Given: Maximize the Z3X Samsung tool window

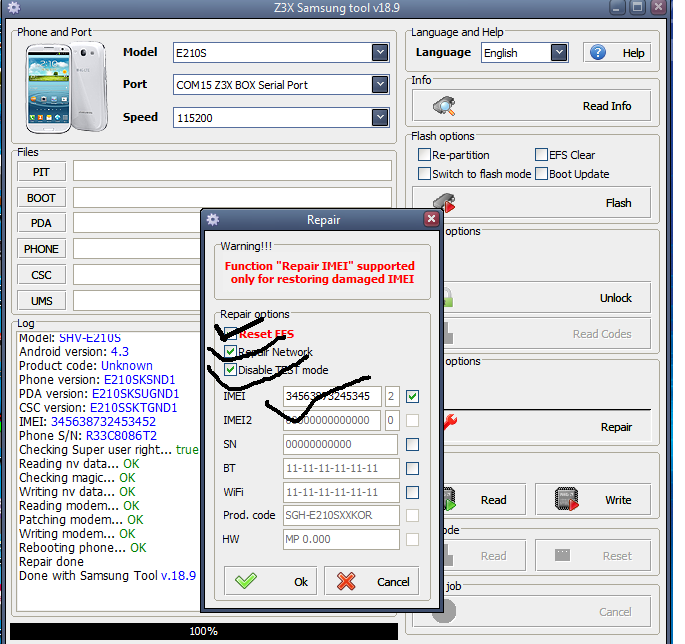Looking at the screenshot, I should tap(638, 7).
